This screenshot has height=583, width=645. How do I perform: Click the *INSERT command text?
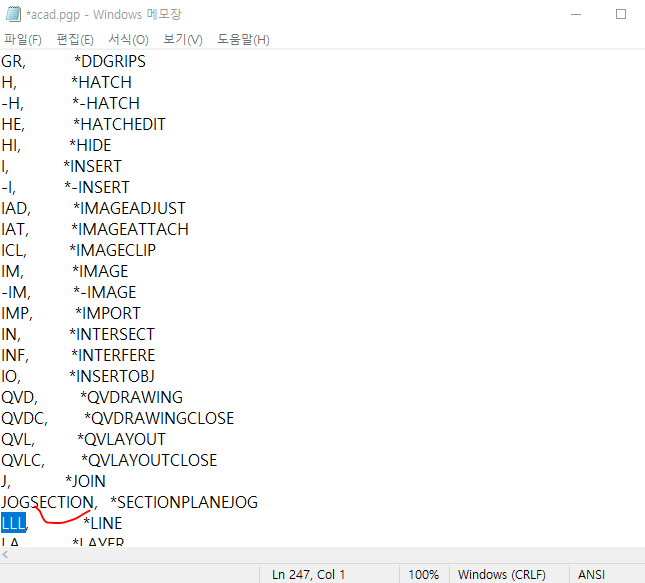pos(92,166)
